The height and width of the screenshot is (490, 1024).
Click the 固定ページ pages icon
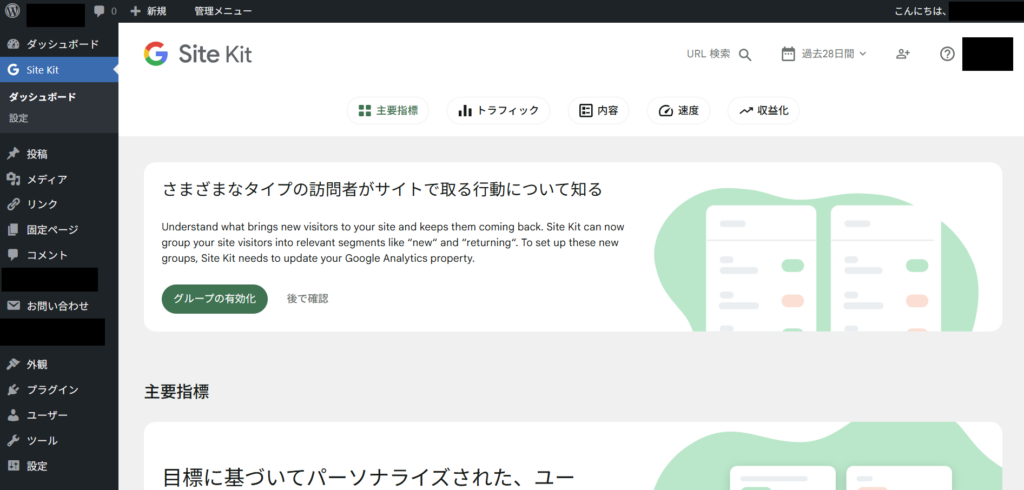[13, 230]
